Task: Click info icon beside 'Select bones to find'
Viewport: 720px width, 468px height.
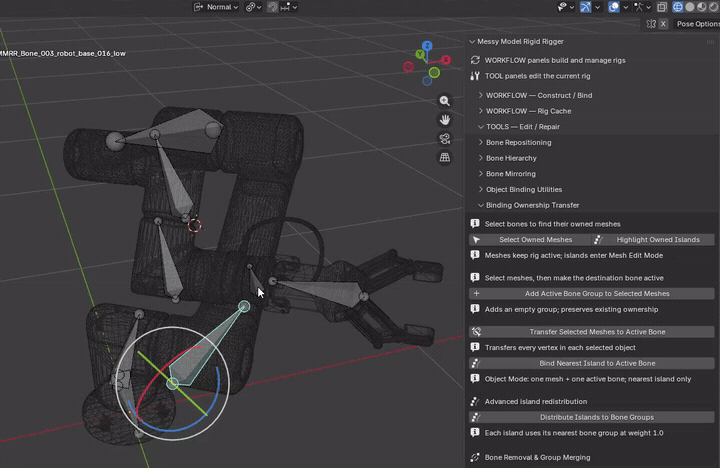Action: tap(475, 224)
